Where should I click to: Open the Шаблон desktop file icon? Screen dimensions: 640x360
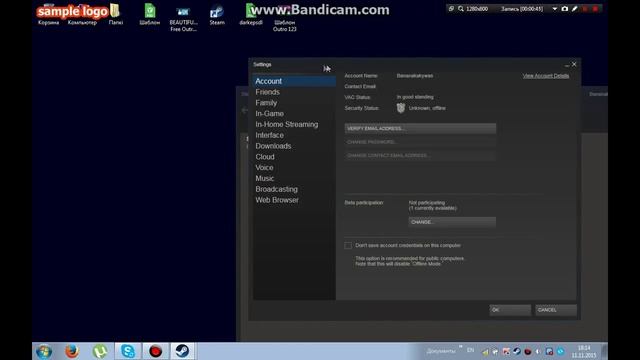(150, 15)
